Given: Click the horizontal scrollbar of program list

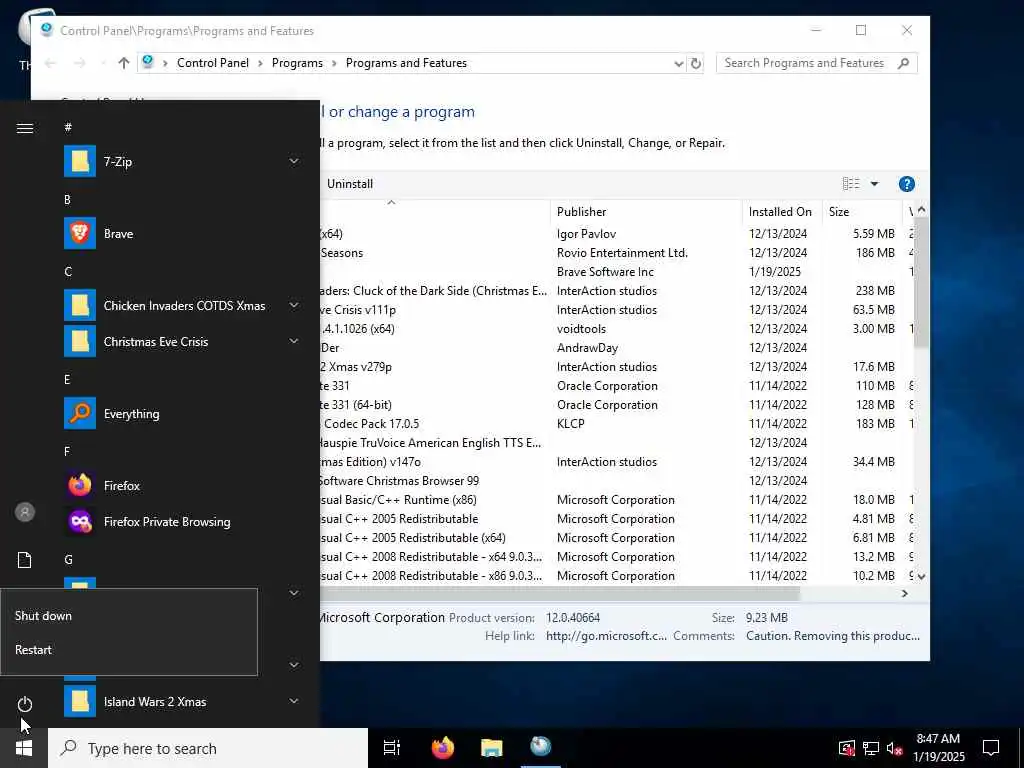Looking at the screenshot, I should [x=560, y=593].
